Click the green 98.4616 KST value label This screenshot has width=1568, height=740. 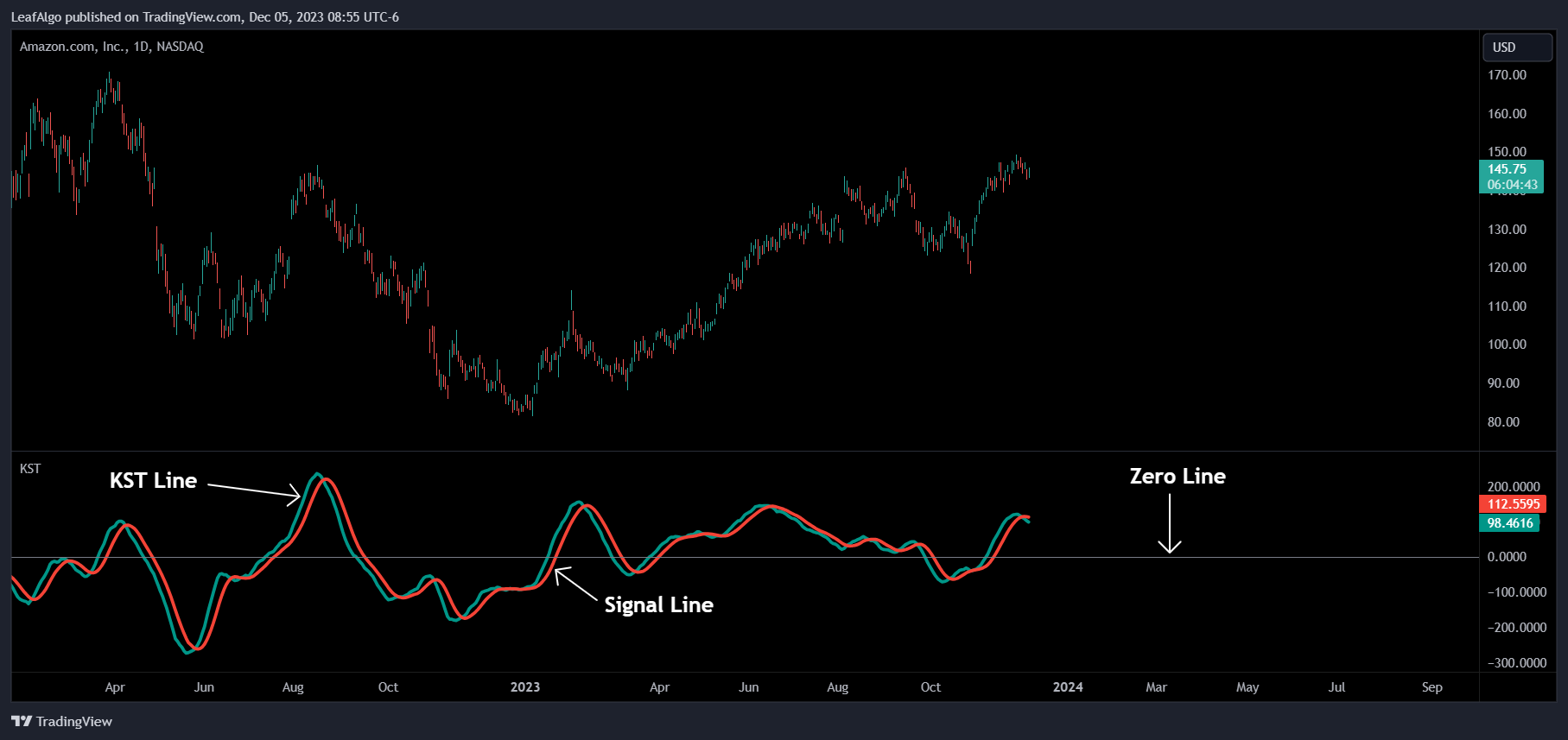(1510, 523)
